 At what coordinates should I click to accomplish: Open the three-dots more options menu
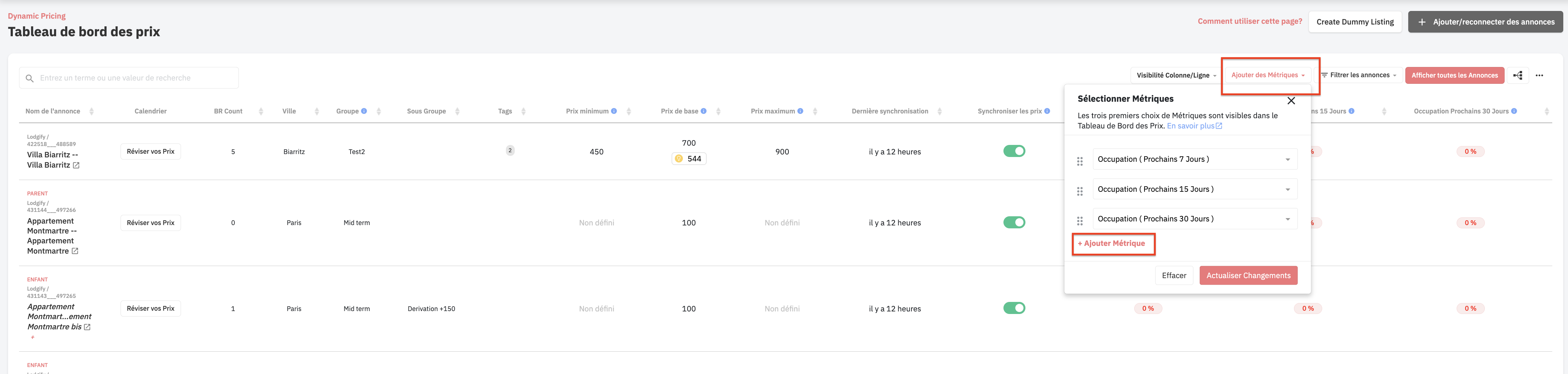(x=1539, y=75)
